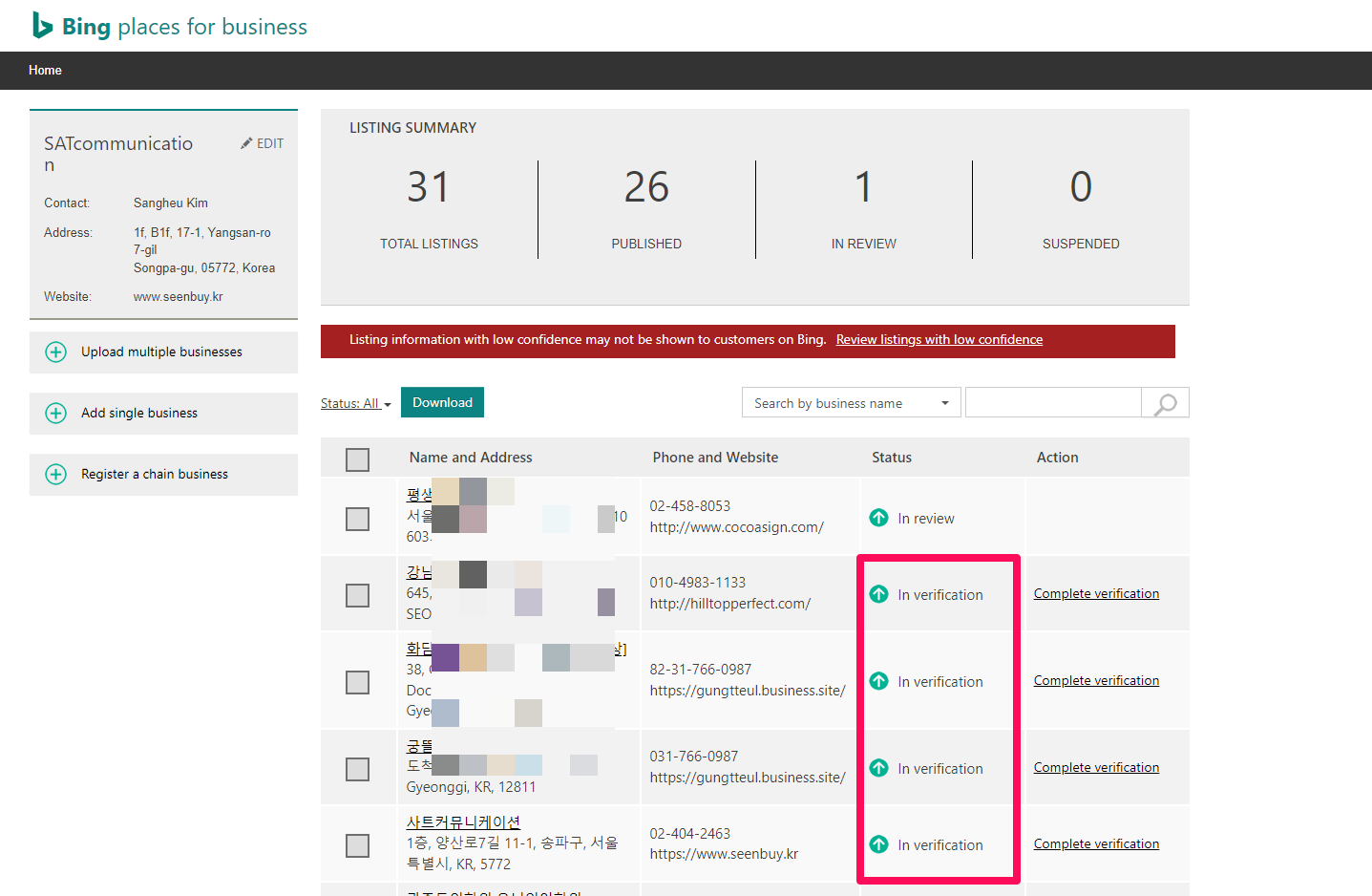Image resolution: width=1372 pixels, height=896 pixels.
Task: Click status icon in 031-766-0987 row
Action: [879, 768]
